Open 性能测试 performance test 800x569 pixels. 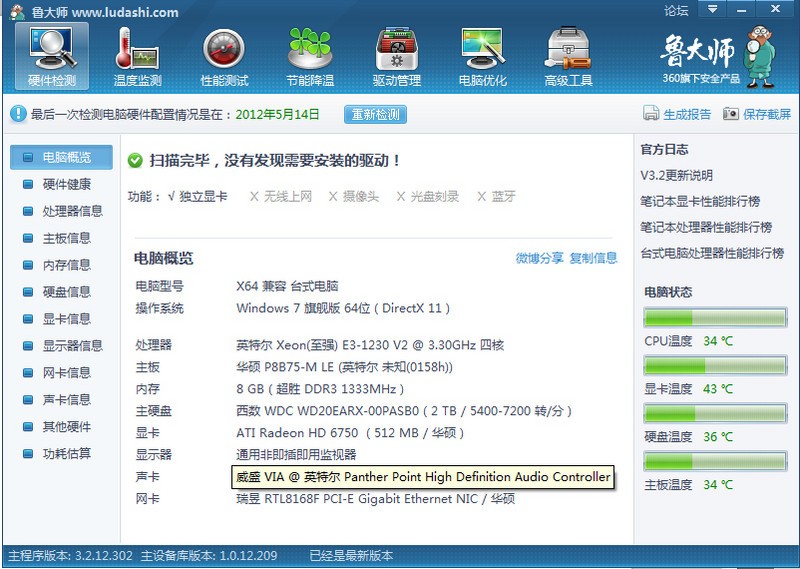coord(224,57)
